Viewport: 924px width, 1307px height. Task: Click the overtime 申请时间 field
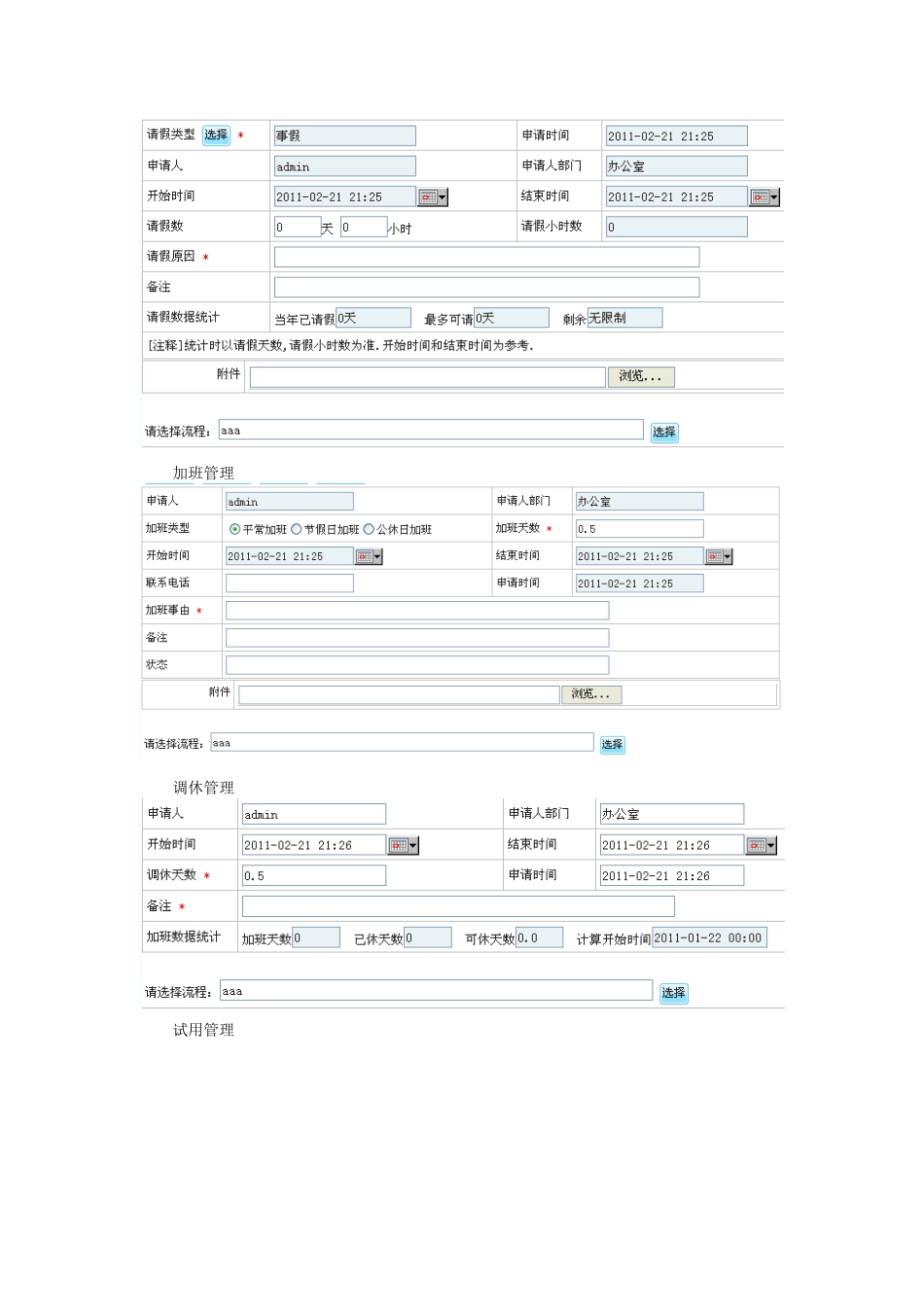click(x=639, y=583)
